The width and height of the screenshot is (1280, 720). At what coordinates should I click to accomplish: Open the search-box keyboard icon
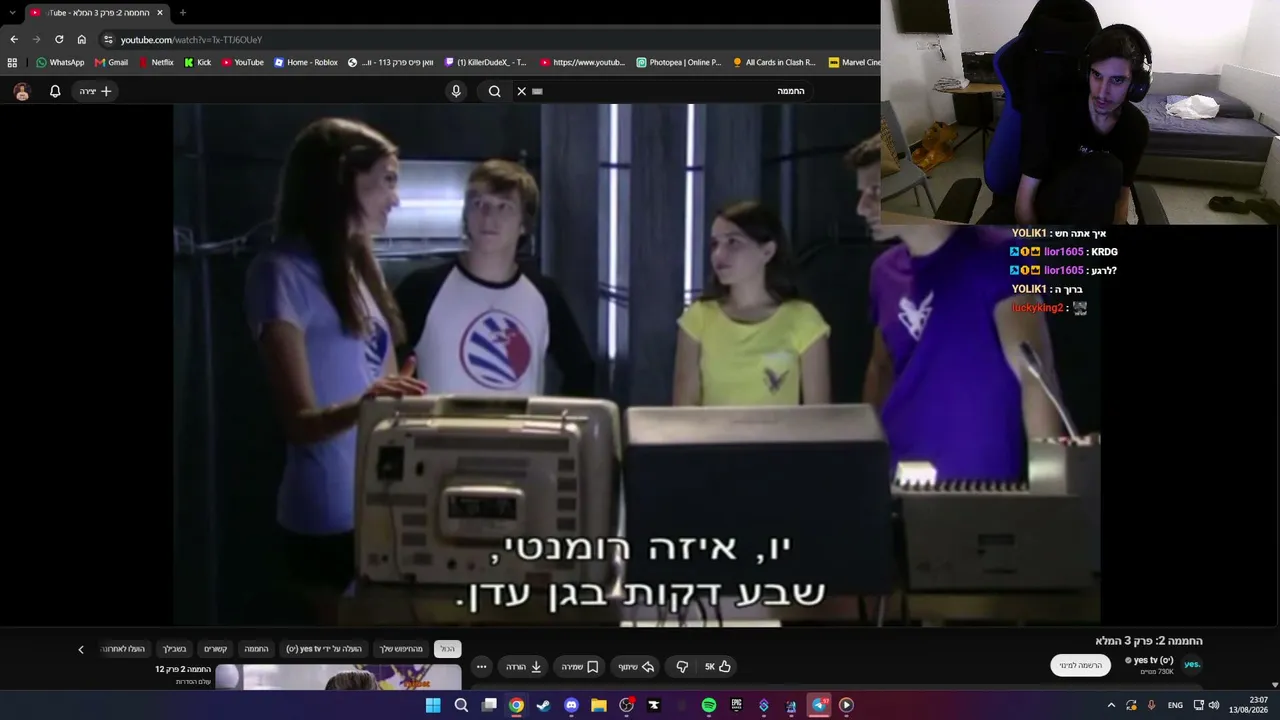[538, 91]
